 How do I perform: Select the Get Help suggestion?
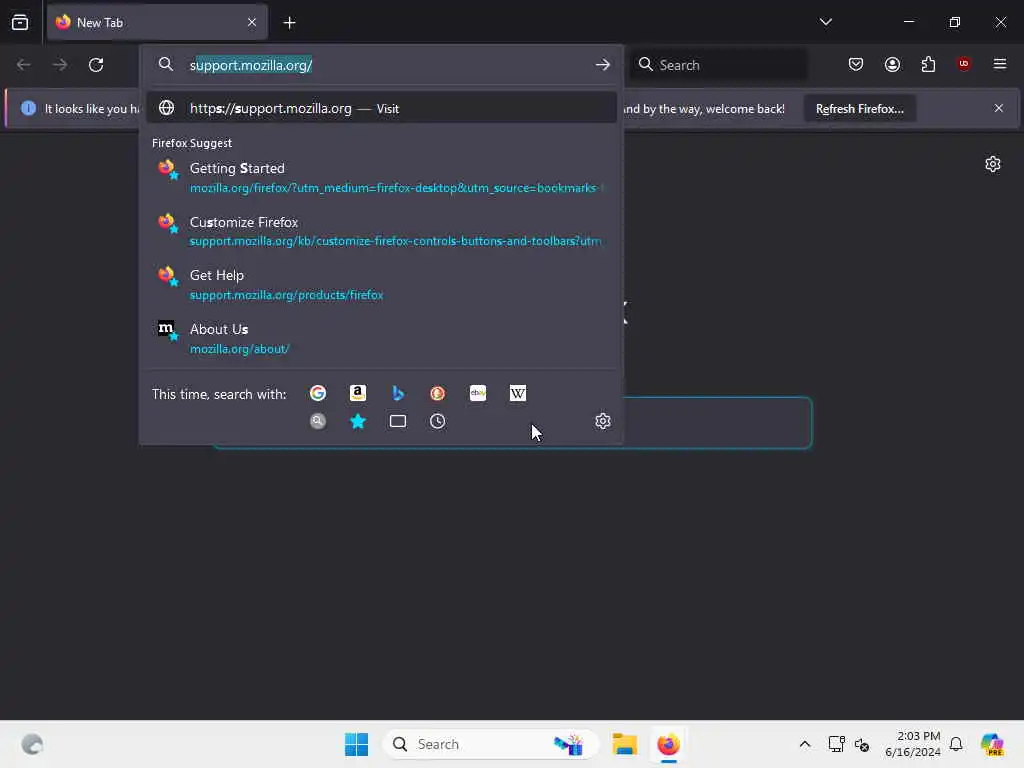pyautogui.click(x=381, y=285)
